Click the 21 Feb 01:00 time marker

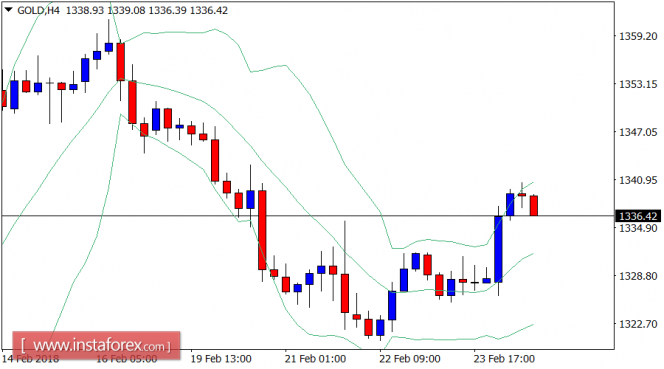click(315, 359)
